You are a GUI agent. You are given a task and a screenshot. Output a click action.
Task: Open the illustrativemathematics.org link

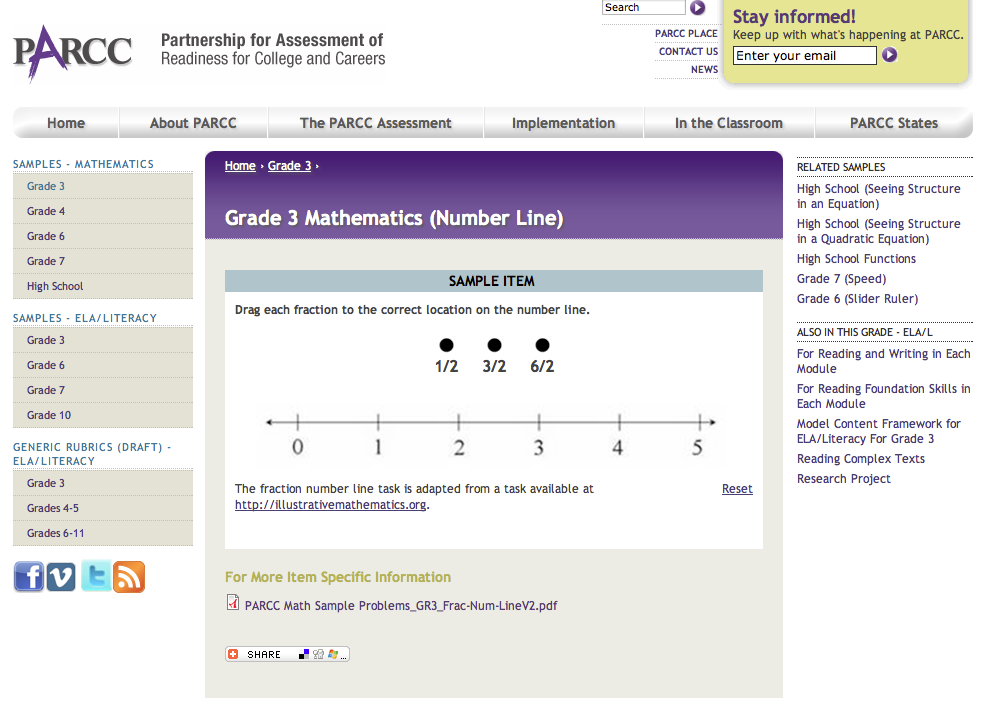tap(330, 505)
